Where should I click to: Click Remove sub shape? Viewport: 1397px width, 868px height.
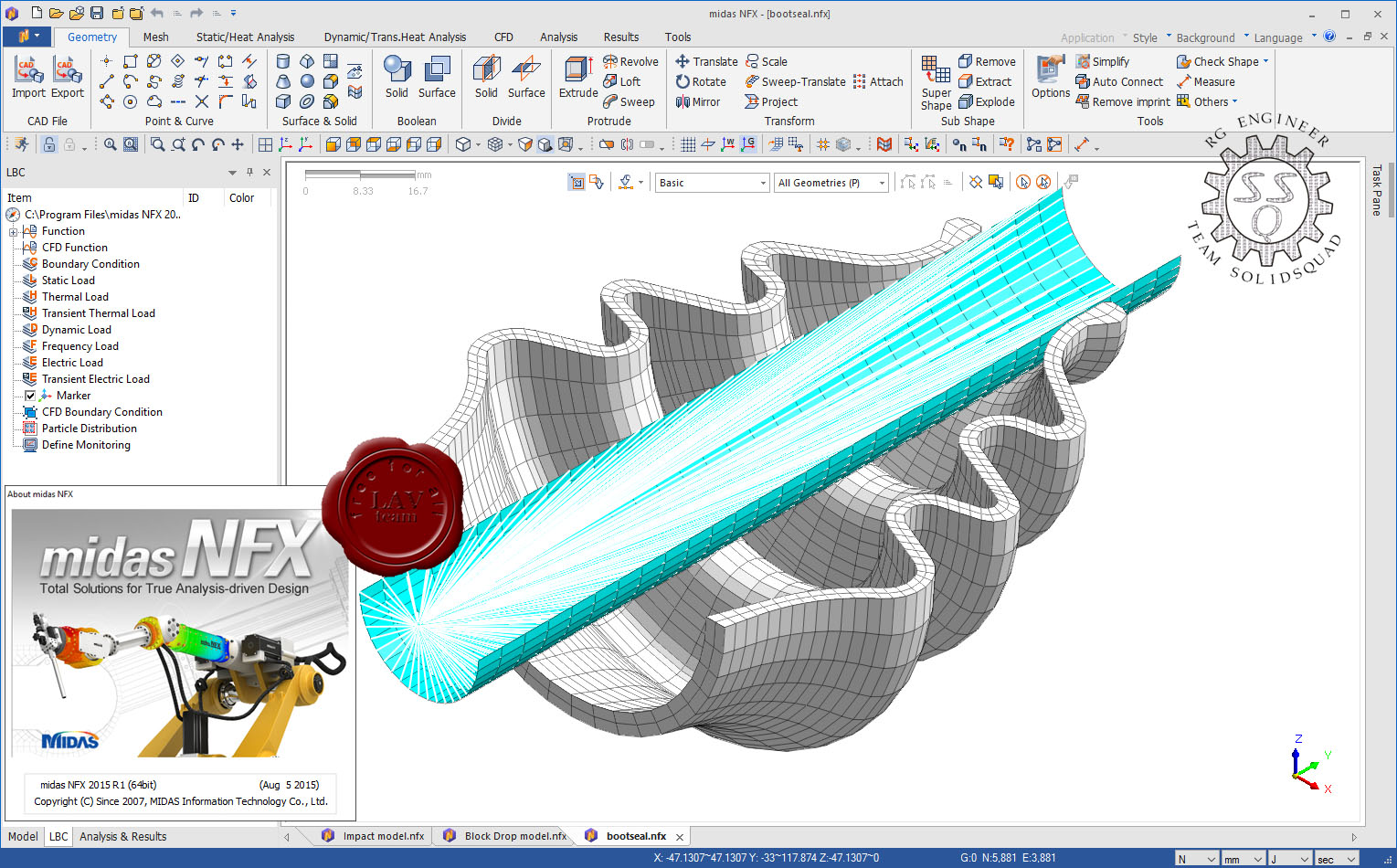click(987, 61)
